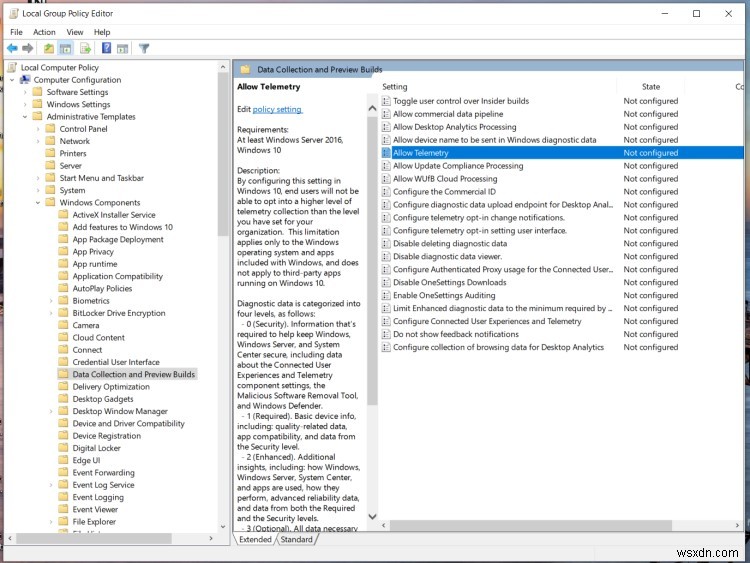This screenshot has height=563, width=750.
Task: Click folder icon beside App Privacy
Action: pyautogui.click(x=63, y=252)
